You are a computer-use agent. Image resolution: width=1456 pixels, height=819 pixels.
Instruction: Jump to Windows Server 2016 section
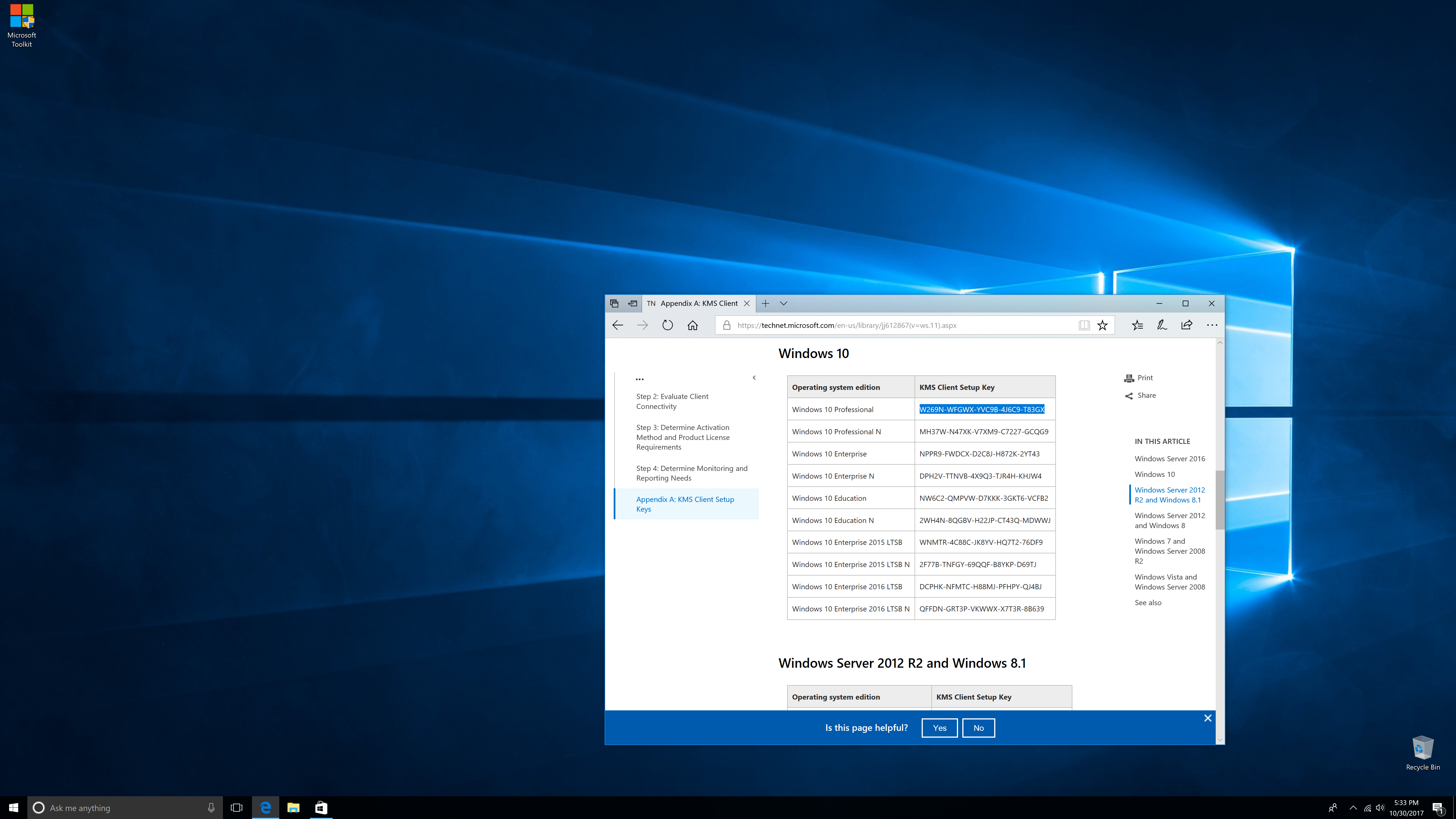tap(1169, 458)
